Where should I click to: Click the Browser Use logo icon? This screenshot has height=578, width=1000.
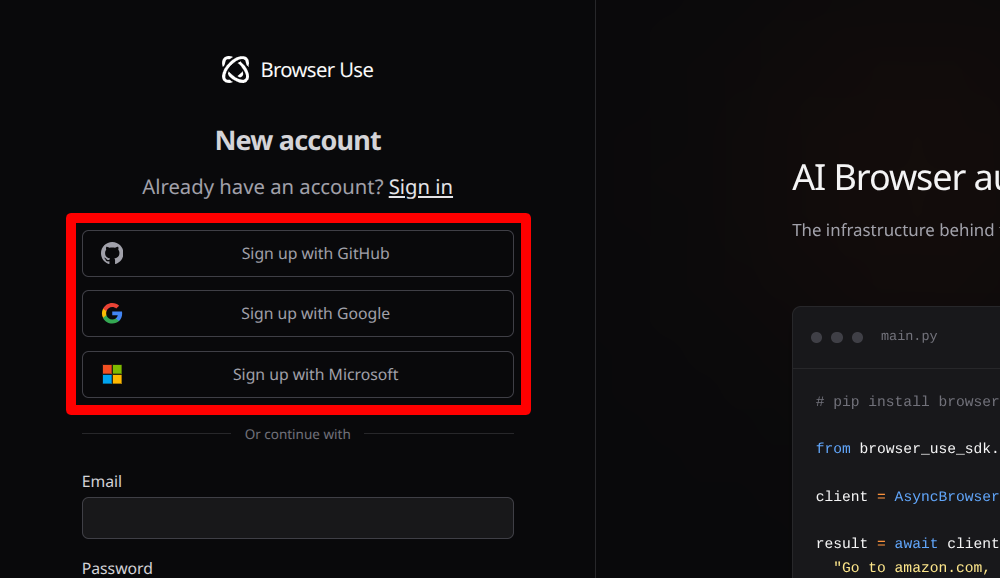[x=235, y=70]
